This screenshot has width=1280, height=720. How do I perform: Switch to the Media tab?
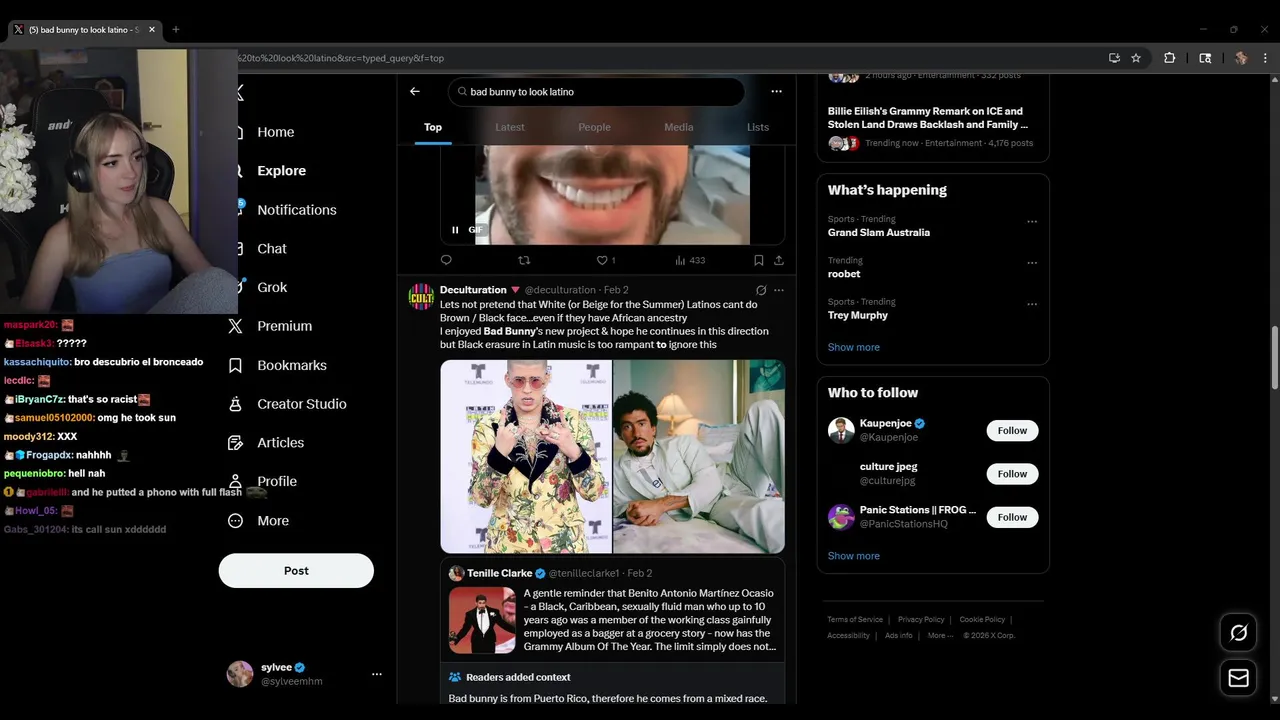(x=679, y=127)
